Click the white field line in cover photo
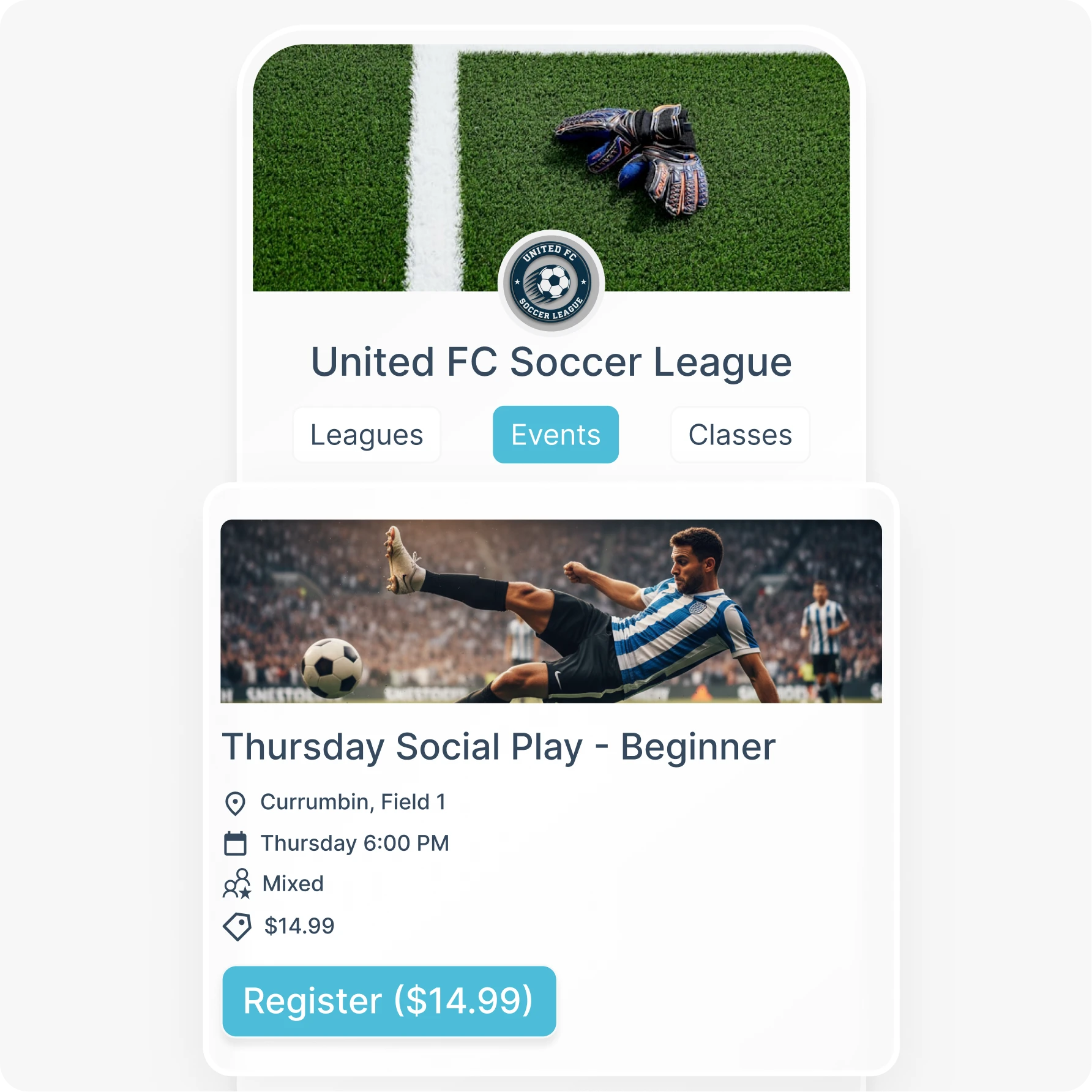 point(435,167)
